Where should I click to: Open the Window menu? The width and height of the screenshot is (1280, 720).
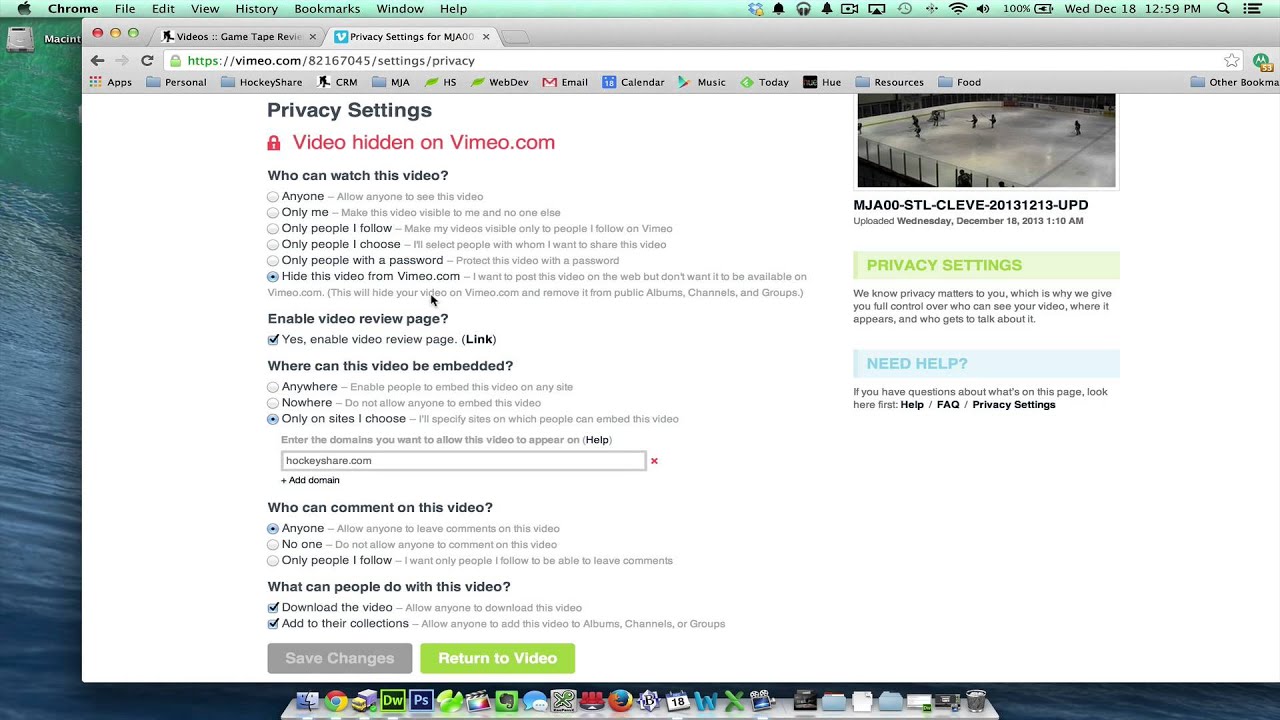pyautogui.click(x=400, y=9)
